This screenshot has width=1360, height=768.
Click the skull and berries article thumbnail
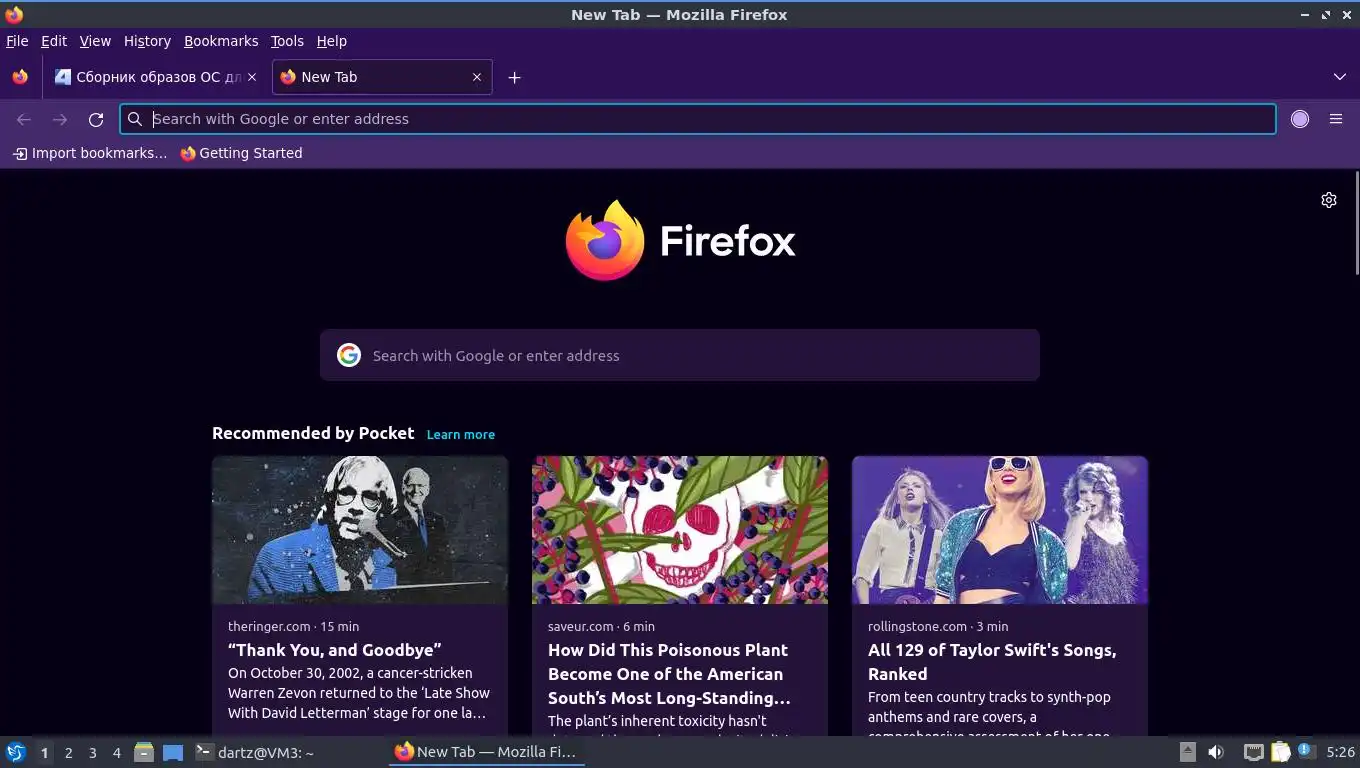[680, 530]
